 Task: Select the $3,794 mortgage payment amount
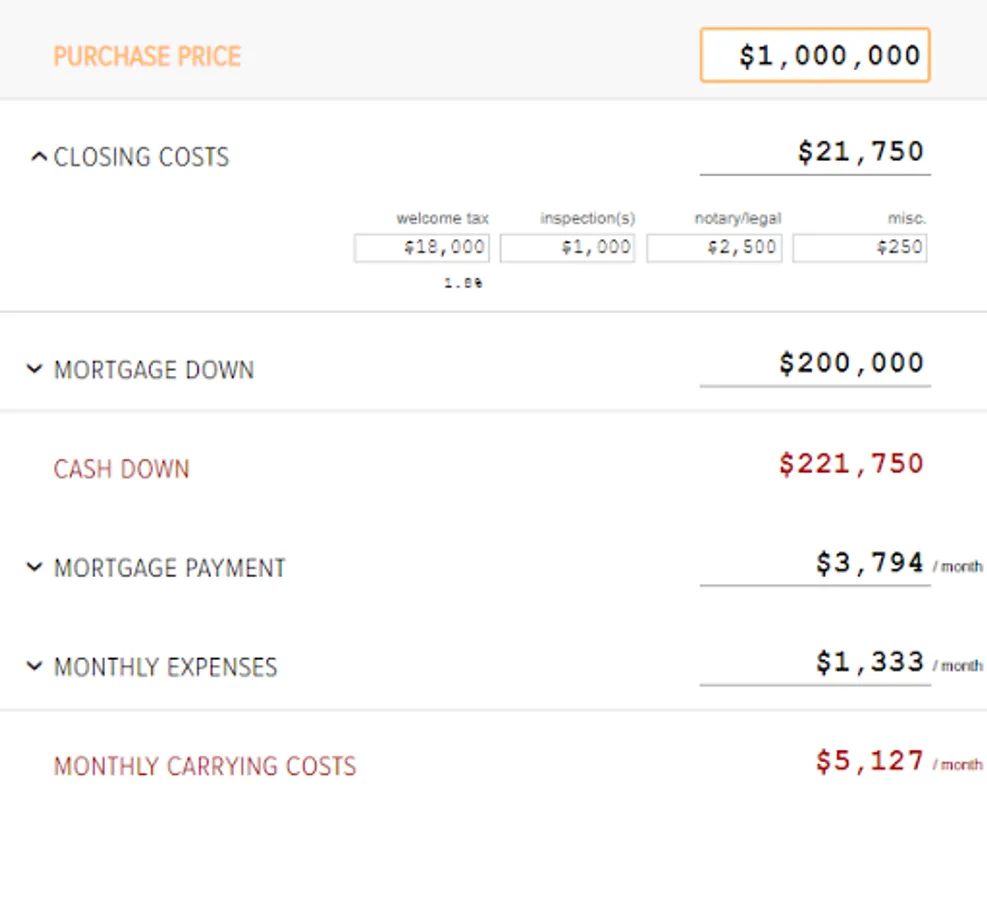click(869, 563)
